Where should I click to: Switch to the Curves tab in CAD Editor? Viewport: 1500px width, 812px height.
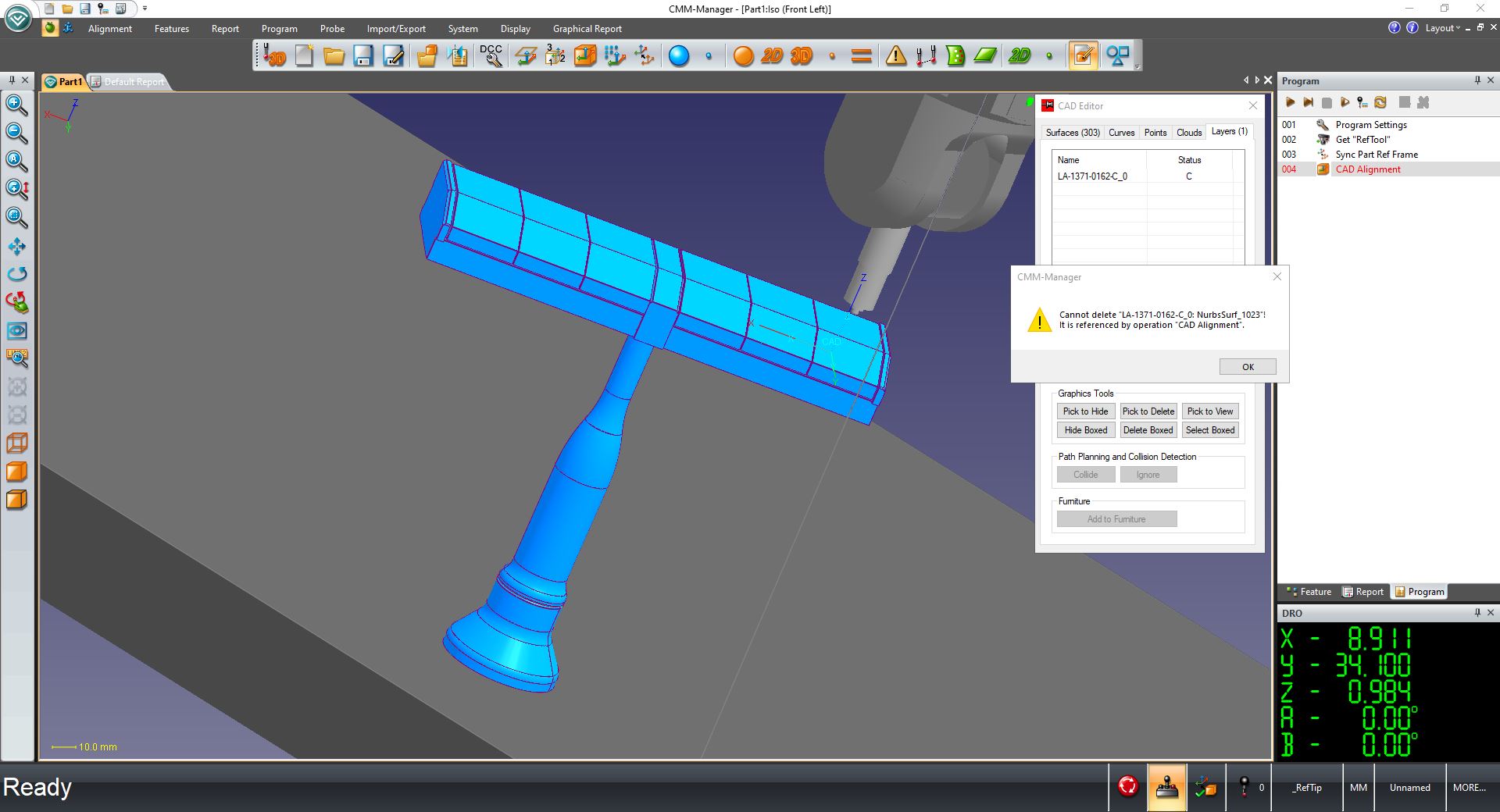coord(1122,133)
